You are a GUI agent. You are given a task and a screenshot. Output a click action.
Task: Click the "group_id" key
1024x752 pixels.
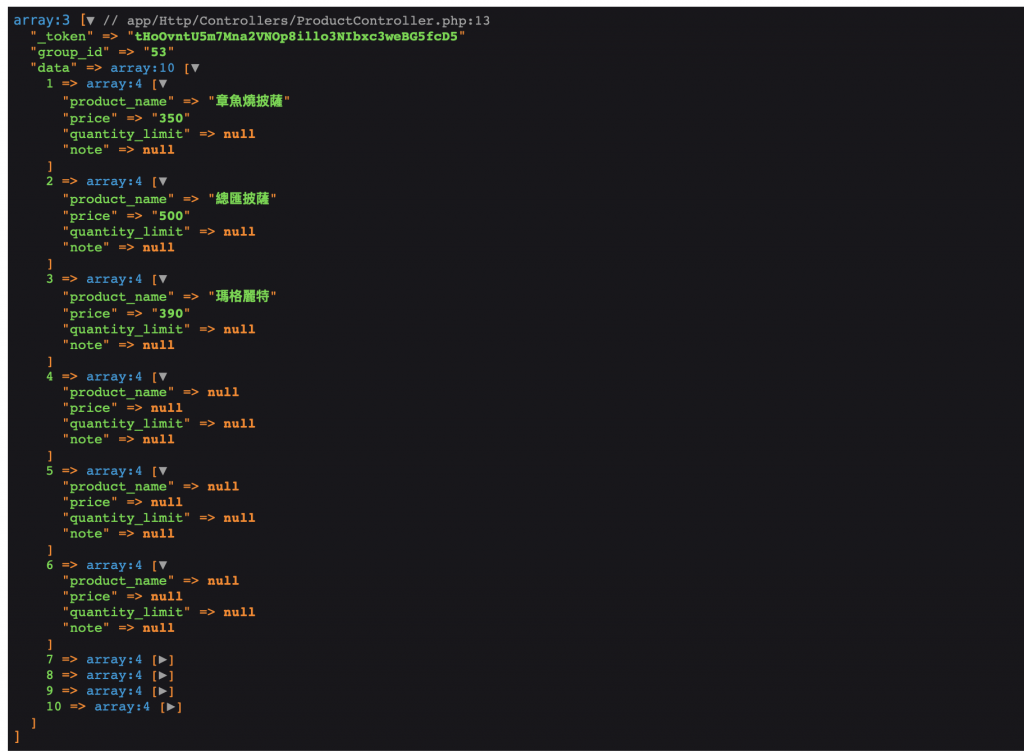70,52
